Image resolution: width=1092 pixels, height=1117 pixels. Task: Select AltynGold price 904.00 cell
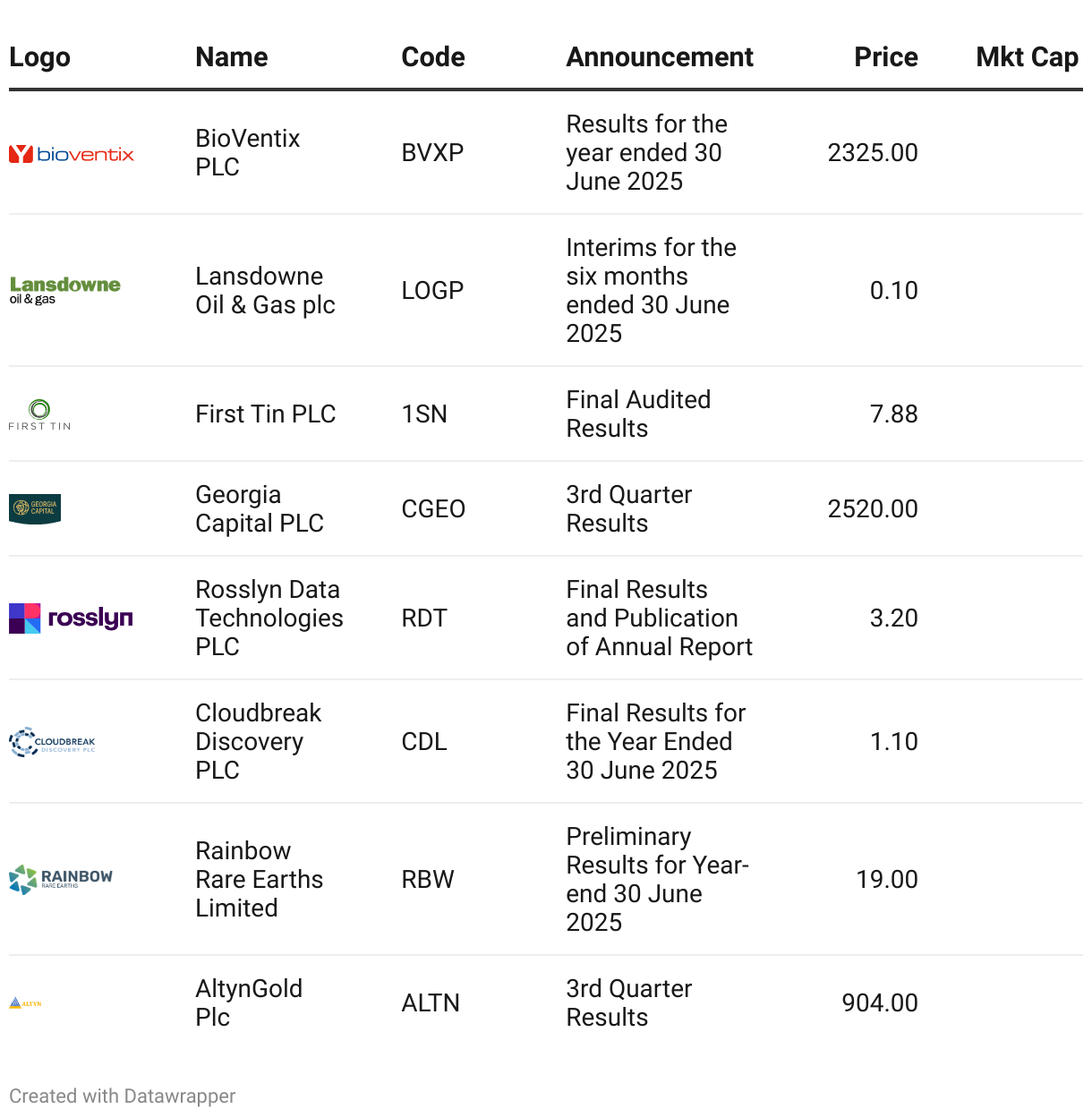[x=879, y=1002]
